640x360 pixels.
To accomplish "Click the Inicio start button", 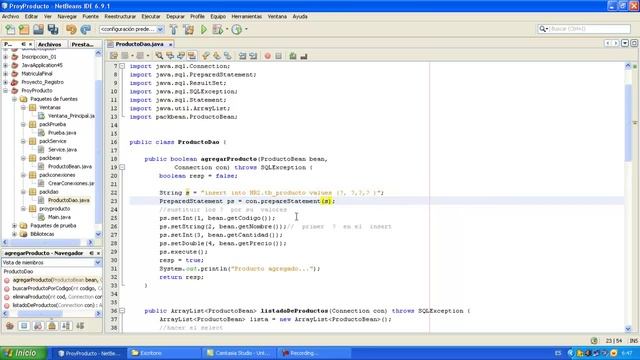I will coord(24,353).
